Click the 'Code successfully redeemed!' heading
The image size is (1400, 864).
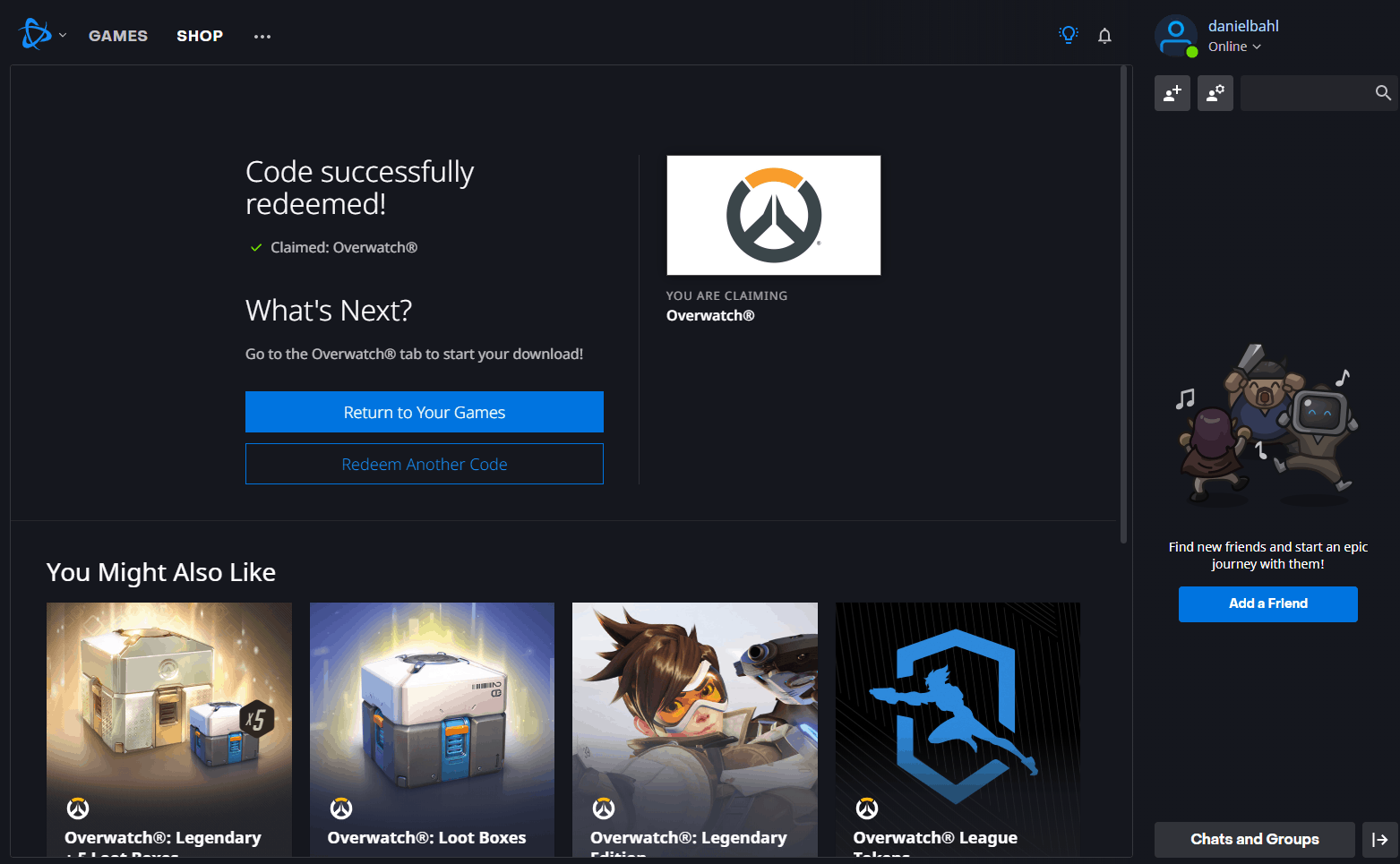359,188
